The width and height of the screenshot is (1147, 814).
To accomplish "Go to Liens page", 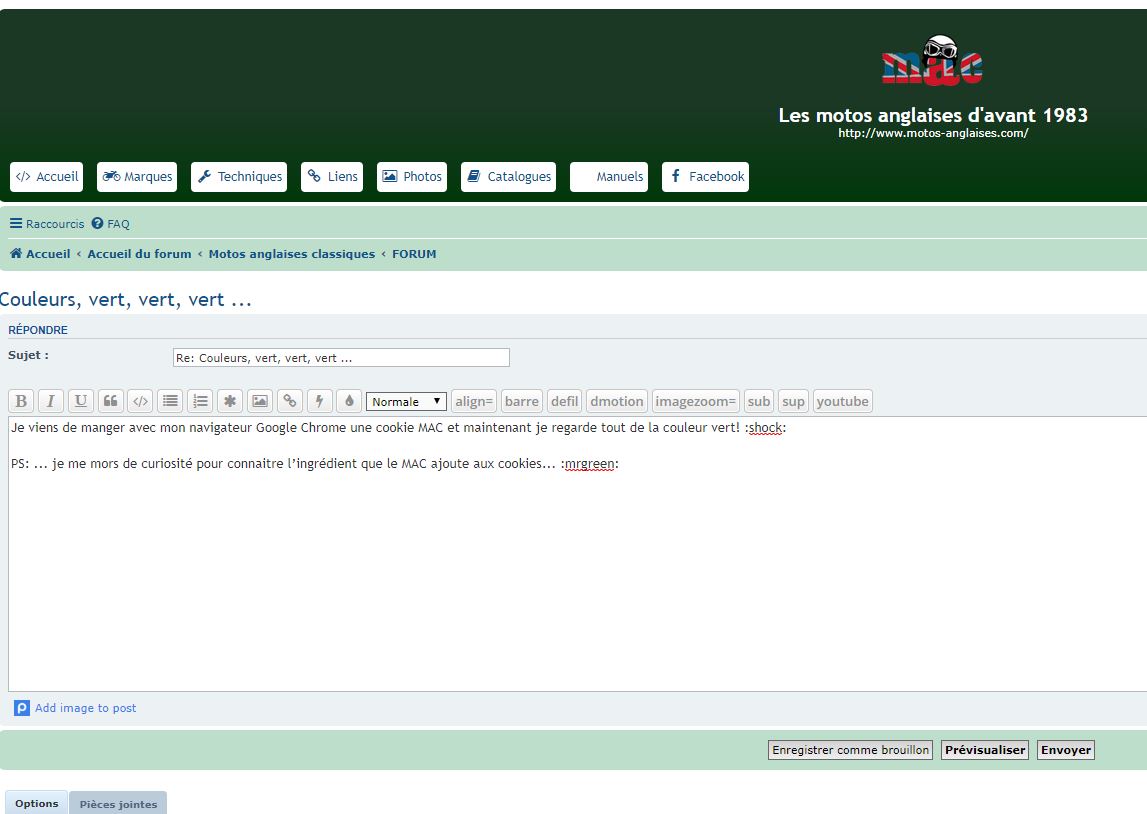I will point(332,177).
